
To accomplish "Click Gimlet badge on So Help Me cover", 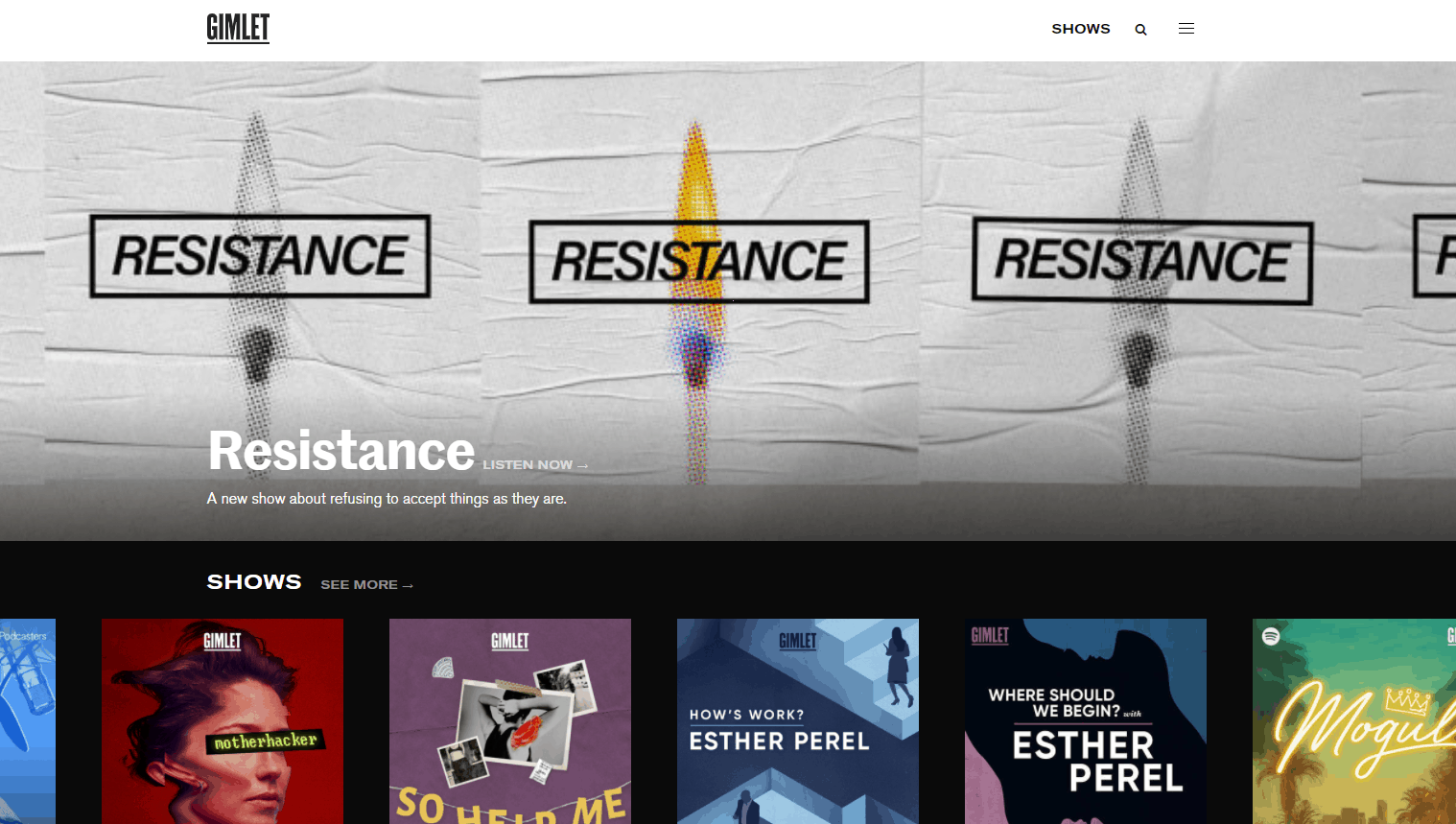I will tap(510, 641).
